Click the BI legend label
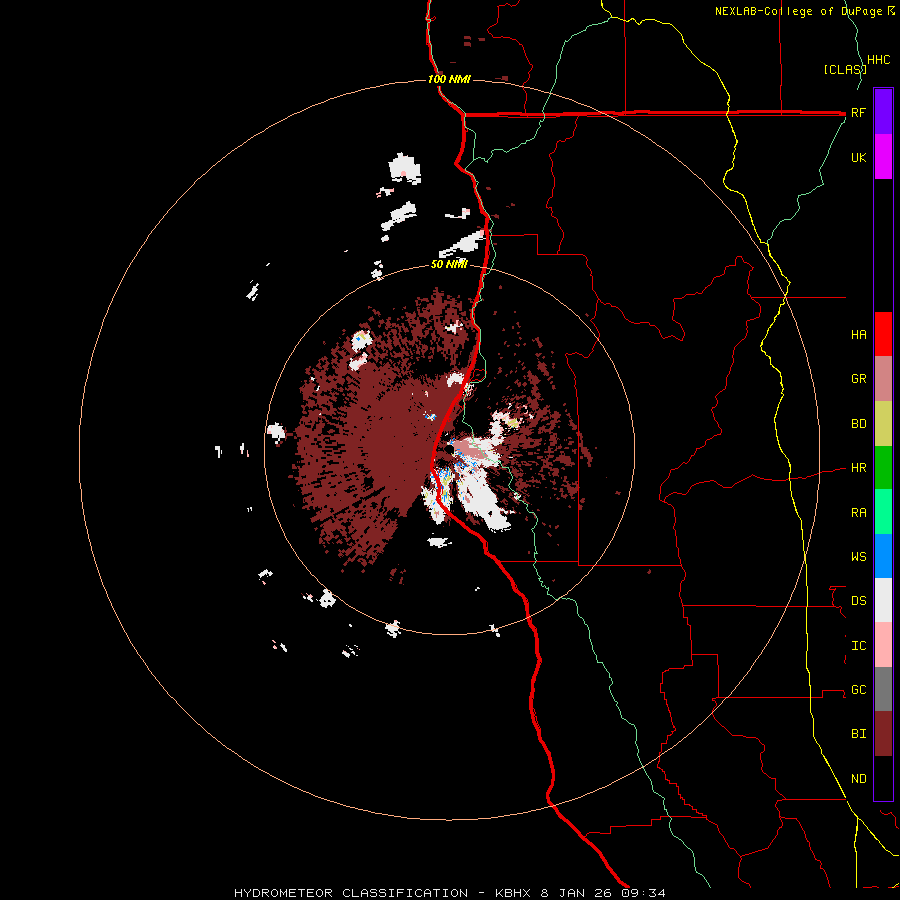 point(858,734)
